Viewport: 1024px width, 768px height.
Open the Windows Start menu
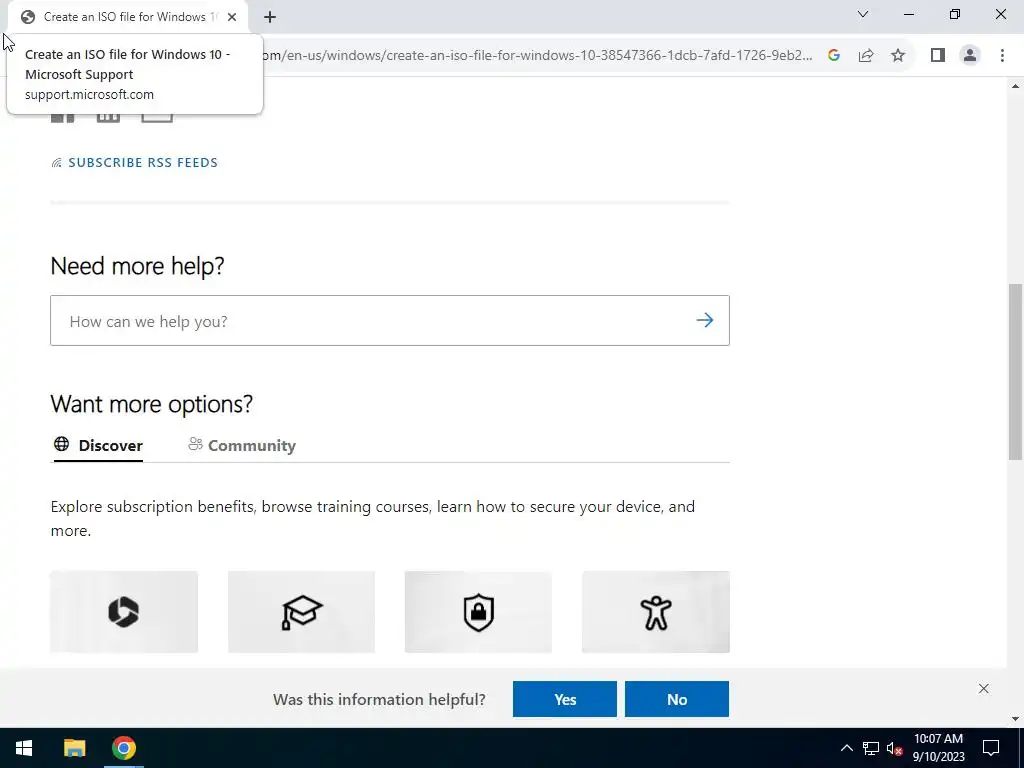tap(24, 748)
